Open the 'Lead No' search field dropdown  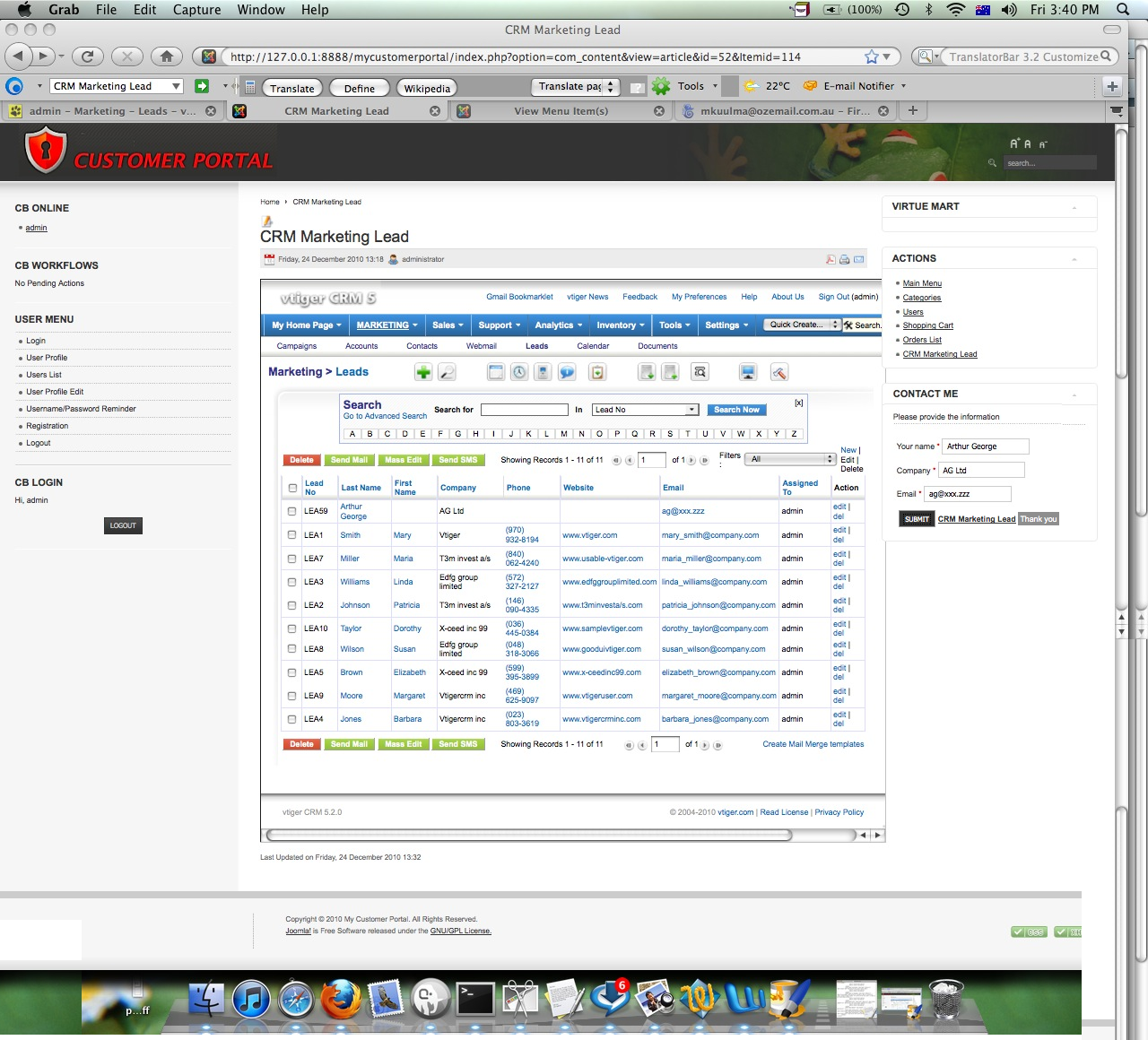[x=645, y=410]
